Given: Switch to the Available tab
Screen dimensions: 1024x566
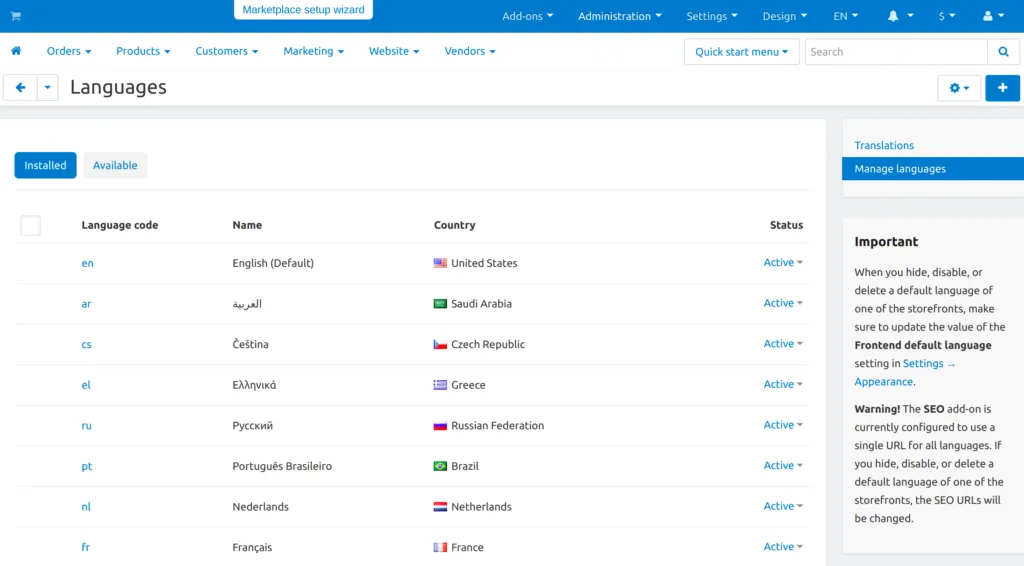Looking at the screenshot, I should click(115, 165).
